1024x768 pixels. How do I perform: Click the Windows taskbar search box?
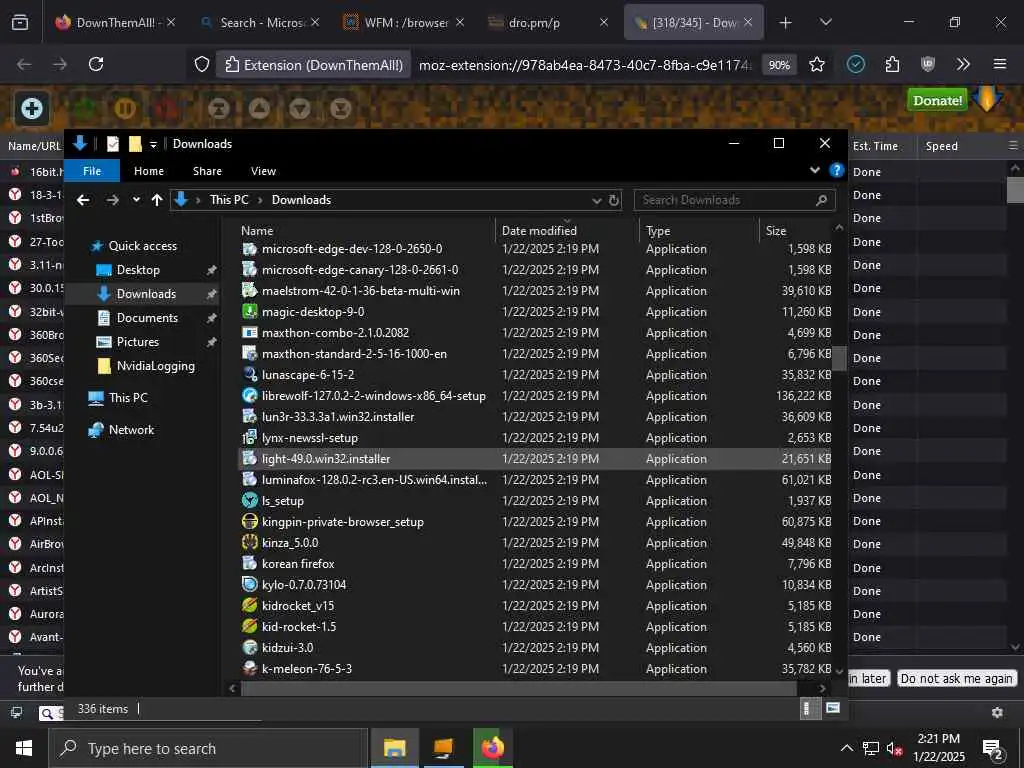point(208,748)
